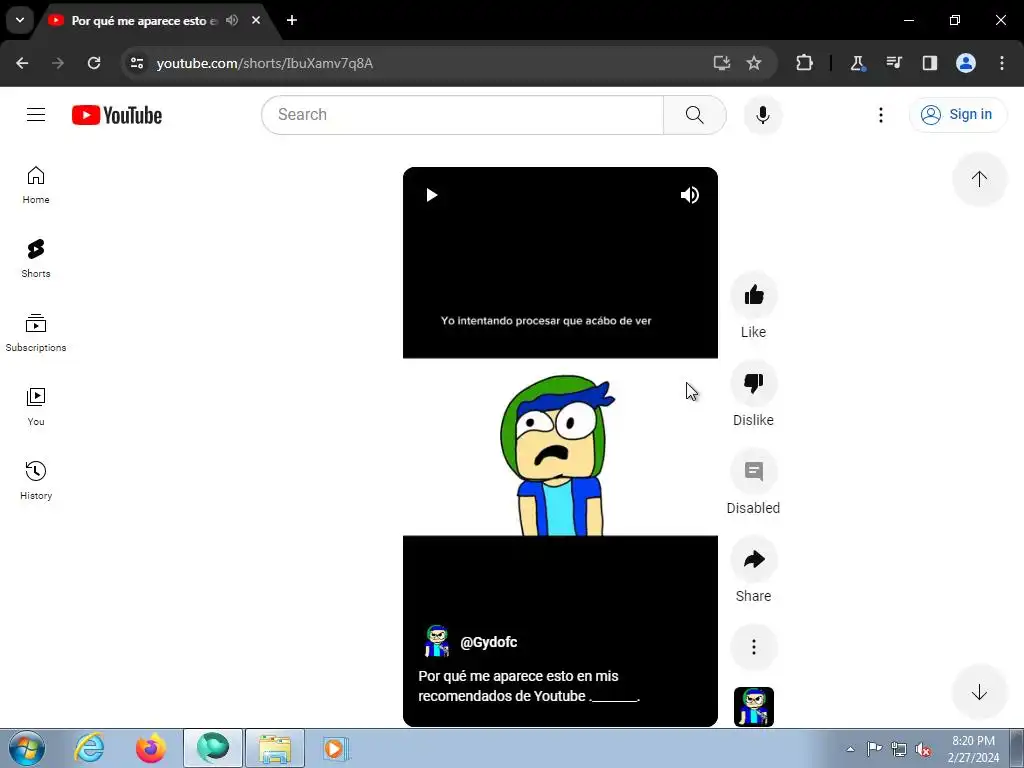Open the @Gydofc channel link
The height and width of the screenshot is (768, 1024).
pos(488,642)
